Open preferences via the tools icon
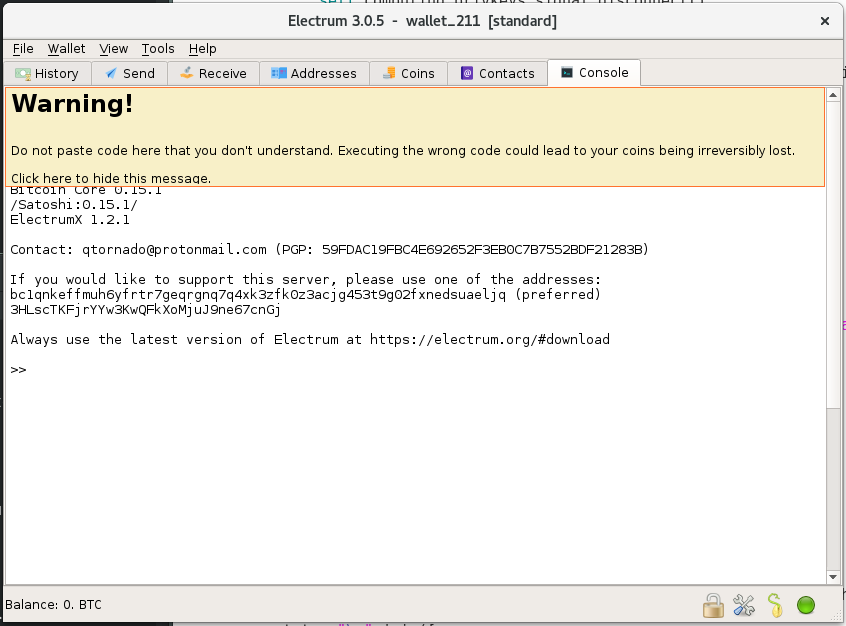This screenshot has height=626, width=846. (744, 605)
